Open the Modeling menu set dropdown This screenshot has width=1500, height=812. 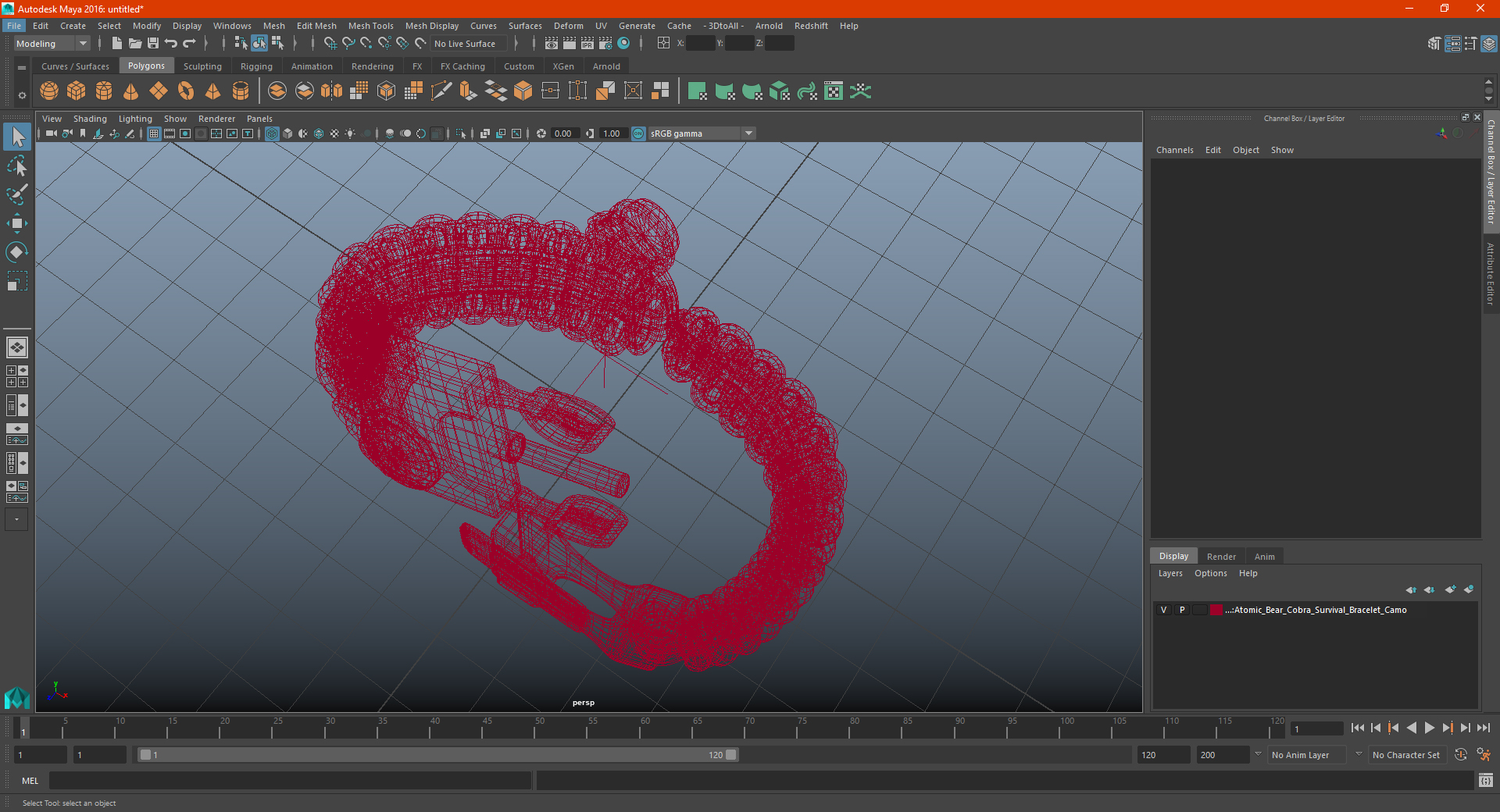point(52,44)
